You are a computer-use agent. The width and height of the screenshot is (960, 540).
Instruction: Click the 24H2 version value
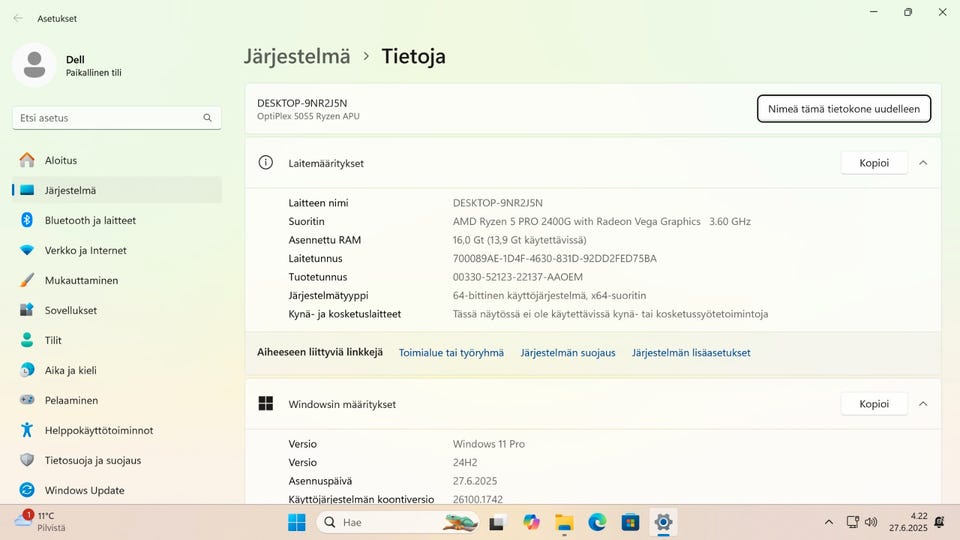(465, 462)
